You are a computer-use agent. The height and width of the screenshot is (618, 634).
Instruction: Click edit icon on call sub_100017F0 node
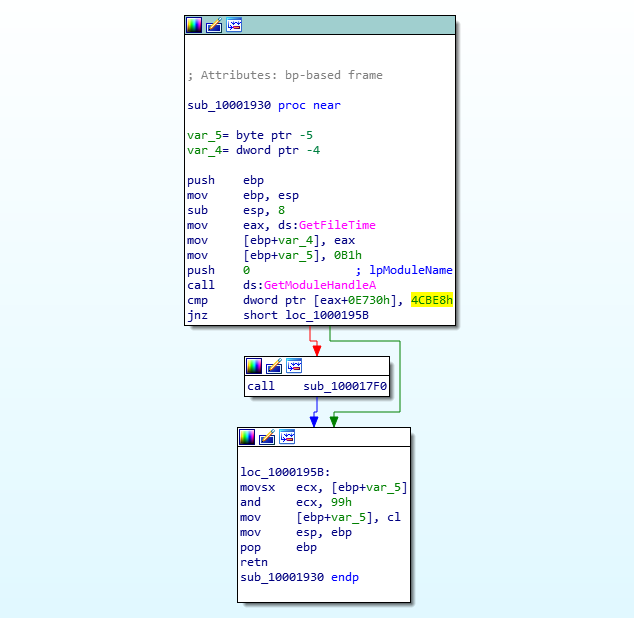[274, 366]
